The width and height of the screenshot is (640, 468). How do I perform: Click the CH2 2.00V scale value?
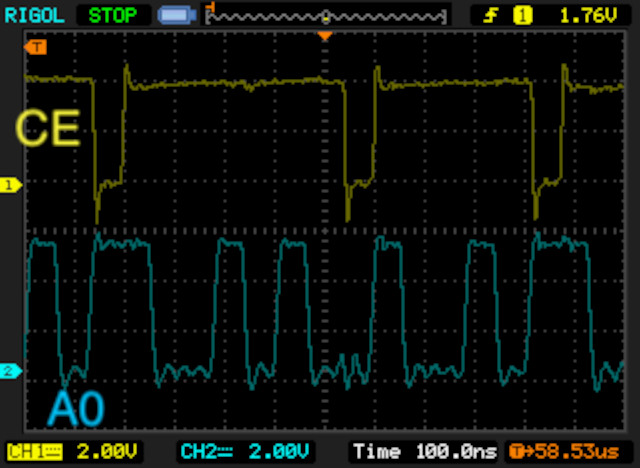click(279, 452)
